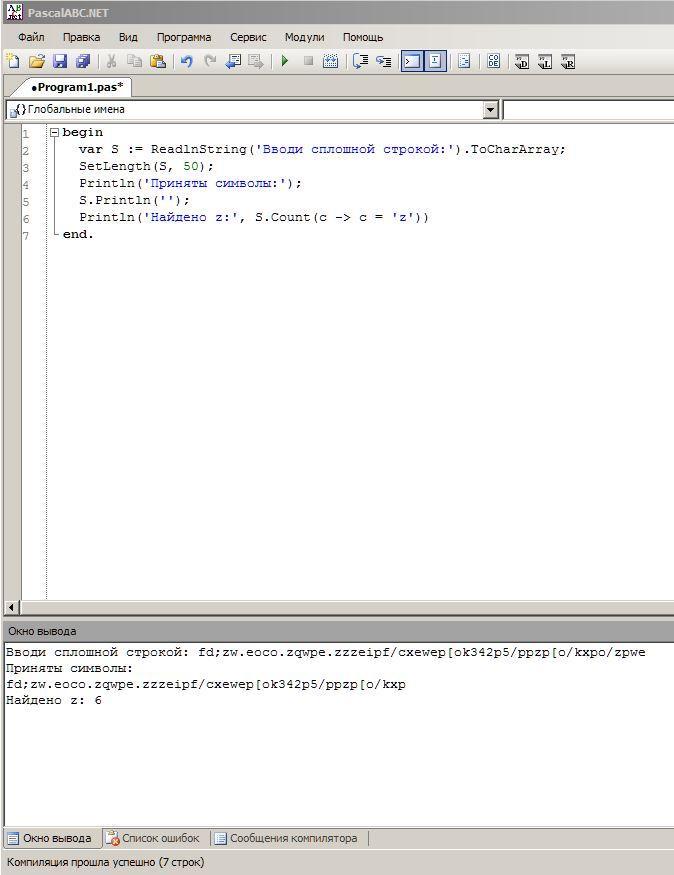
Task: Expand the Глобальные имена dropdown arrow
Action: tap(490, 109)
